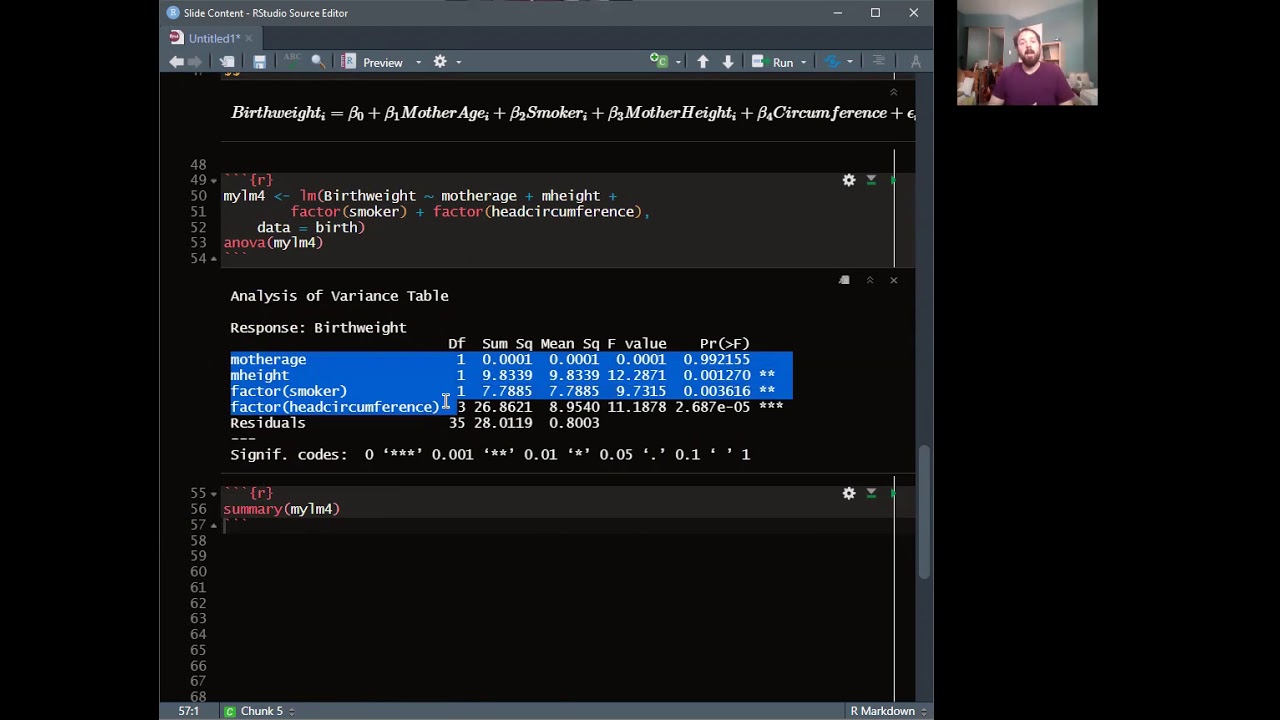Open the Run options dropdown arrow

803,62
